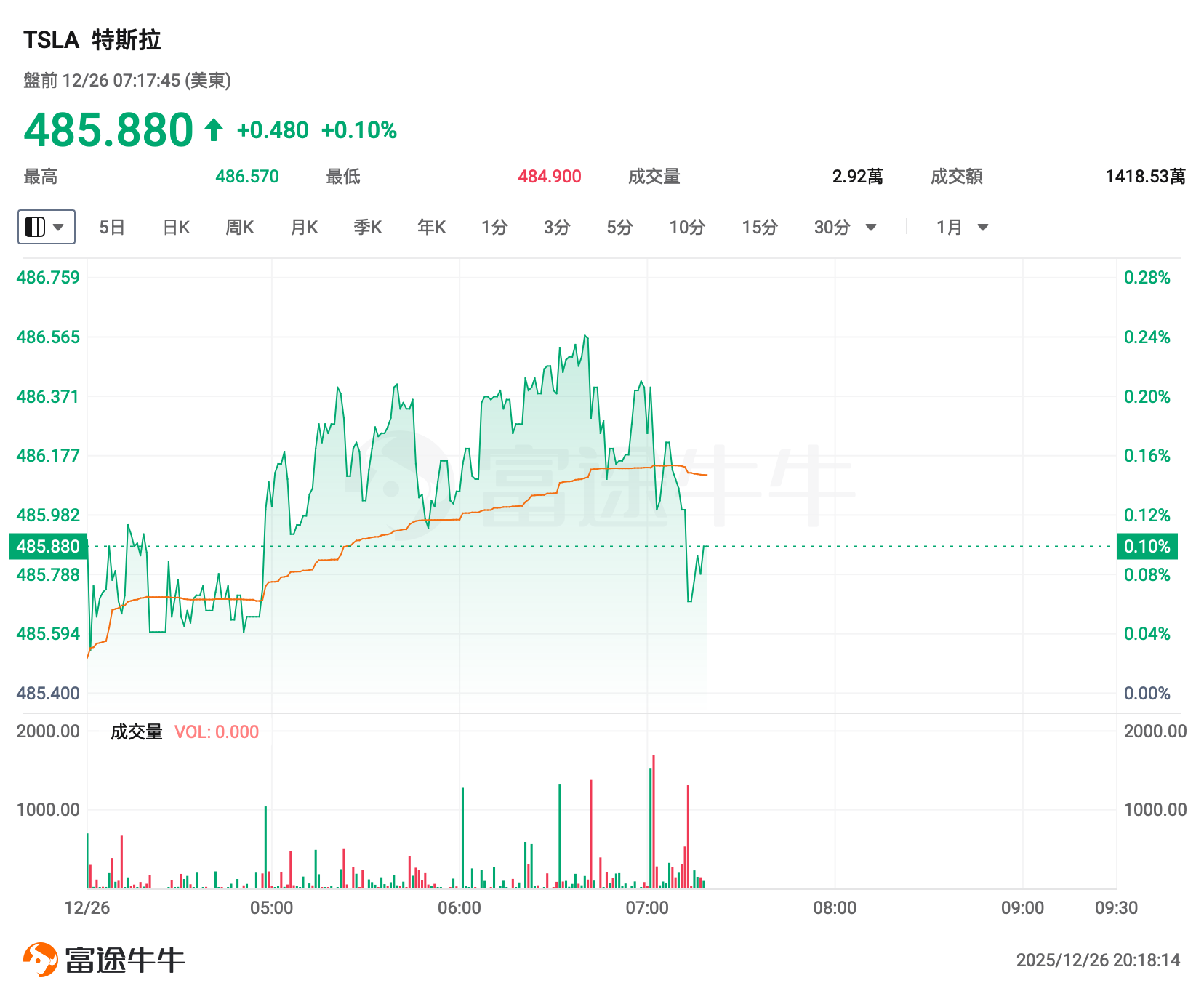Choose the 年K yearly chart tab
The width and height of the screenshot is (1204, 999).
point(431,228)
